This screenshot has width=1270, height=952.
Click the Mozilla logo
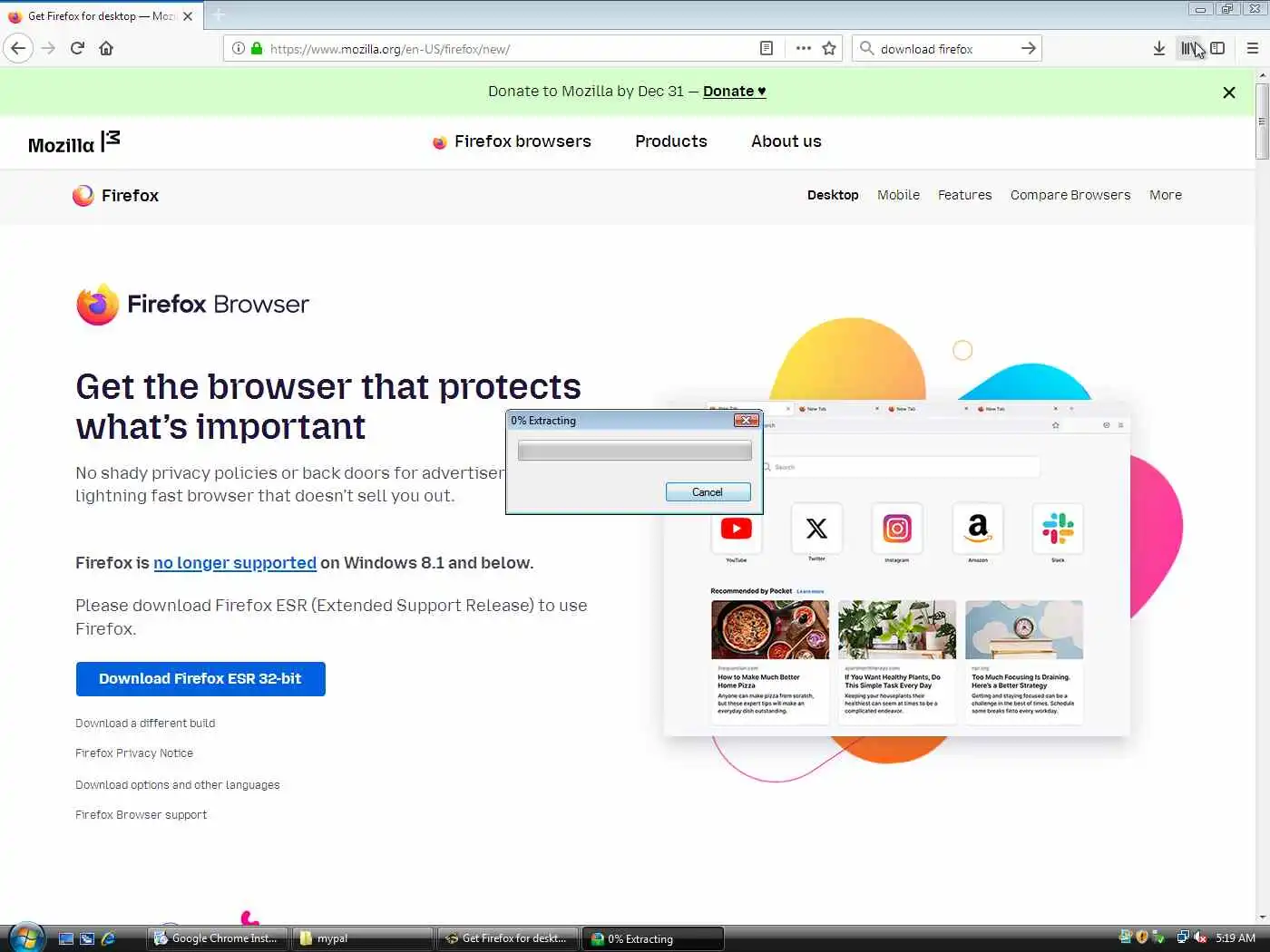point(74,142)
